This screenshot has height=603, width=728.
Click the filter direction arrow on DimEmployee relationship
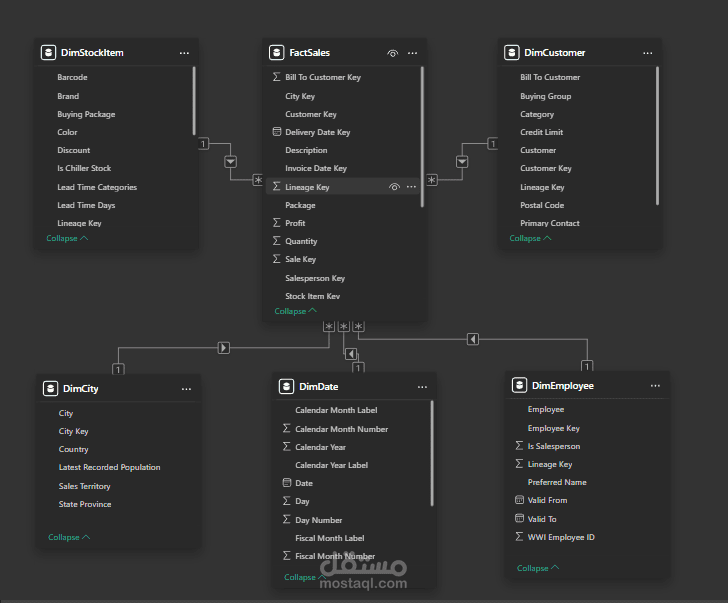[473, 340]
